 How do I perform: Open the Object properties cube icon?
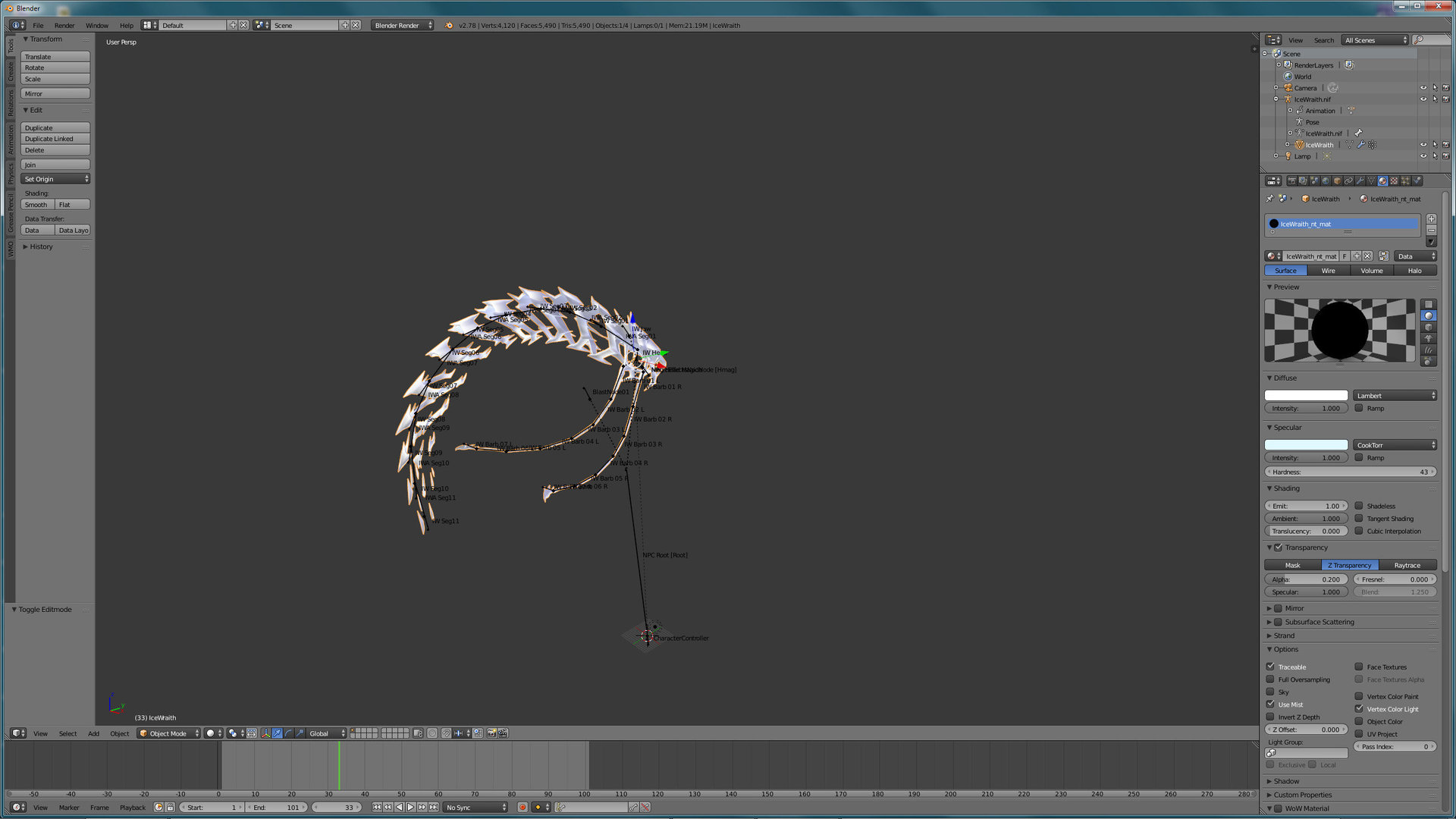pyautogui.click(x=1338, y=180)
